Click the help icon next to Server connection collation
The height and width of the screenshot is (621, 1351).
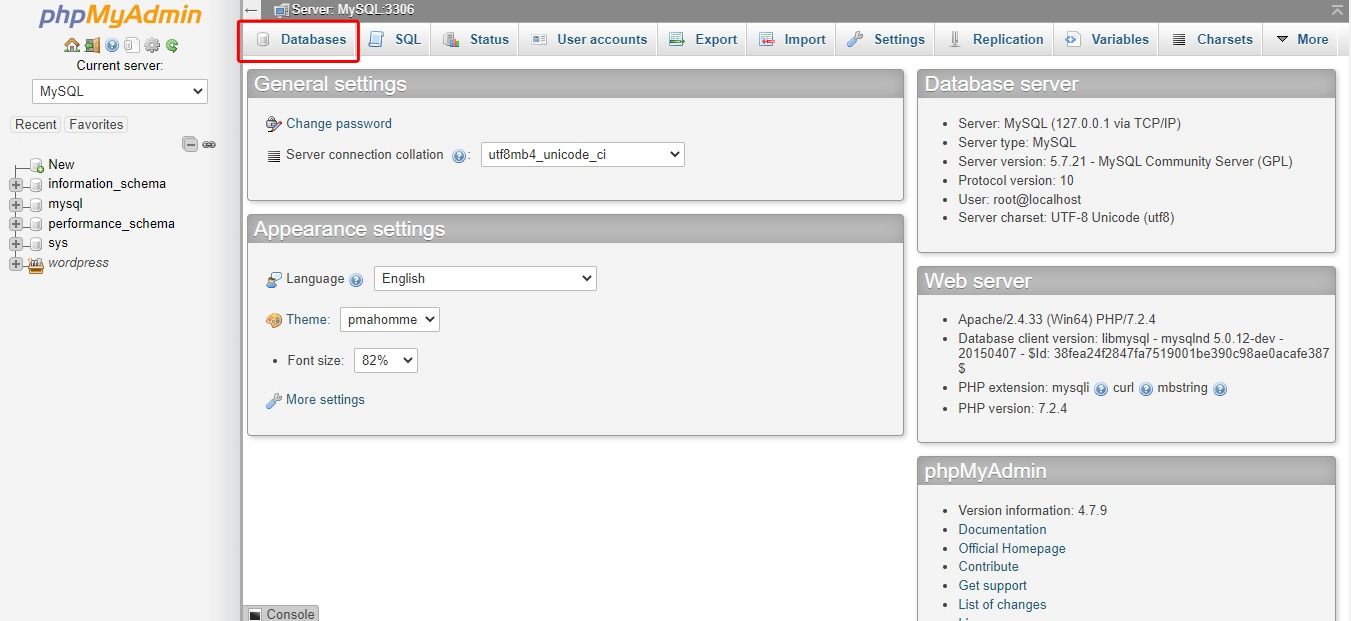tap(459, 156)
